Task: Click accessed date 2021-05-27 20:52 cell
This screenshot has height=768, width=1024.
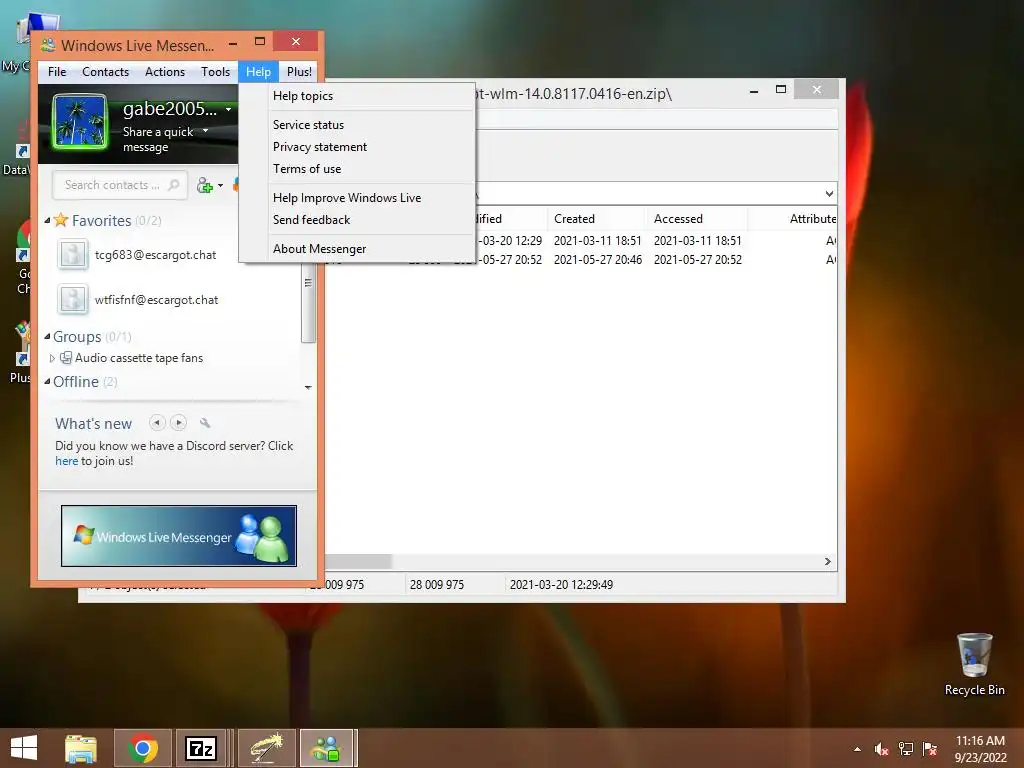Action: (x=697, y=260)
